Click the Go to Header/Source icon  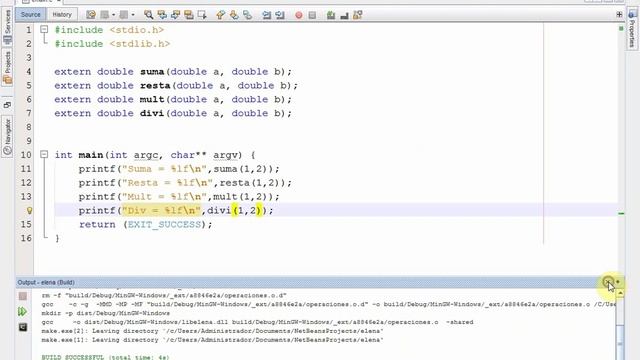[358, 15]
